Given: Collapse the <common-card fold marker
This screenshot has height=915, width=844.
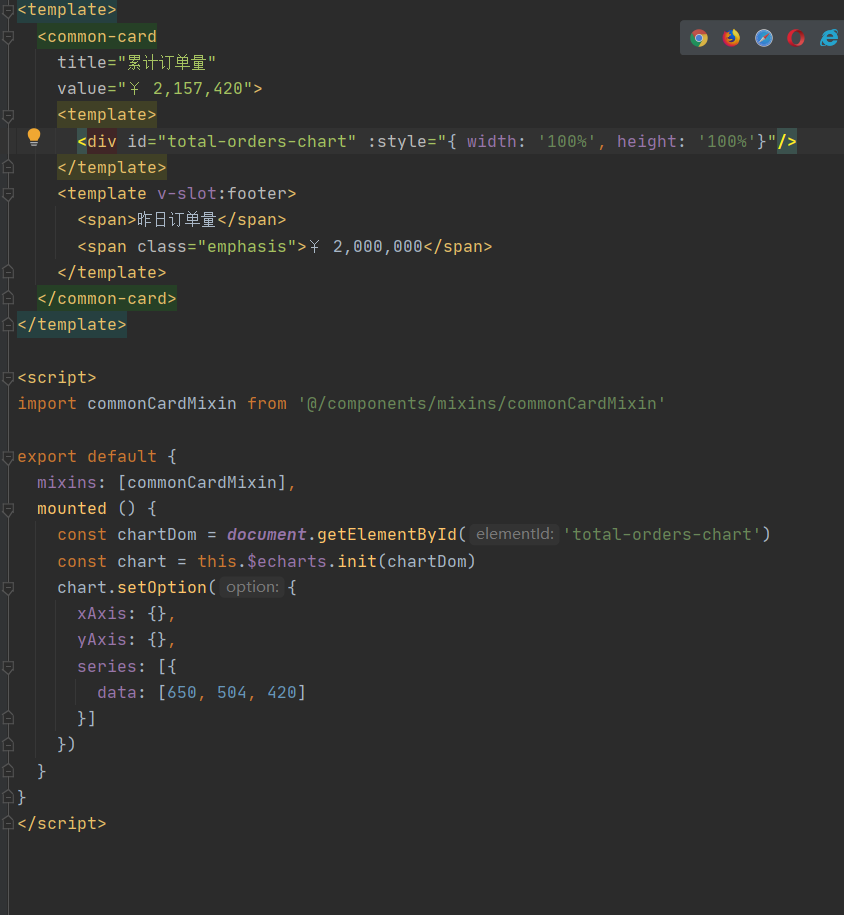Looking at the screenshot, I should [x=8, y=37].
